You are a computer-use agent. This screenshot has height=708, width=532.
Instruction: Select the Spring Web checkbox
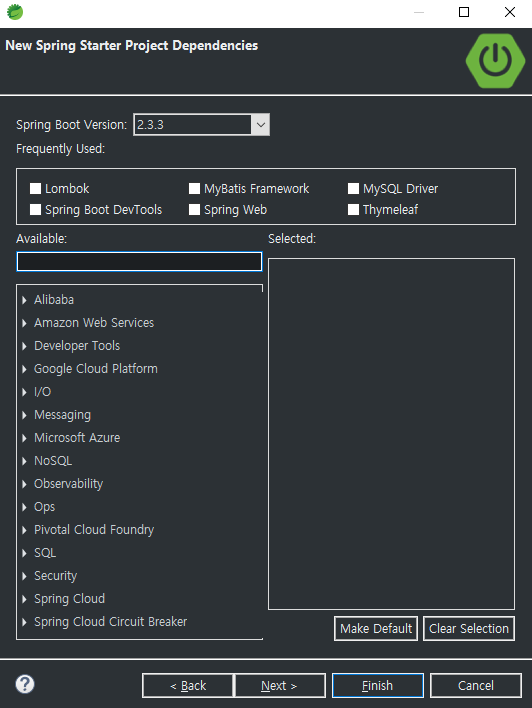[194, 210]
